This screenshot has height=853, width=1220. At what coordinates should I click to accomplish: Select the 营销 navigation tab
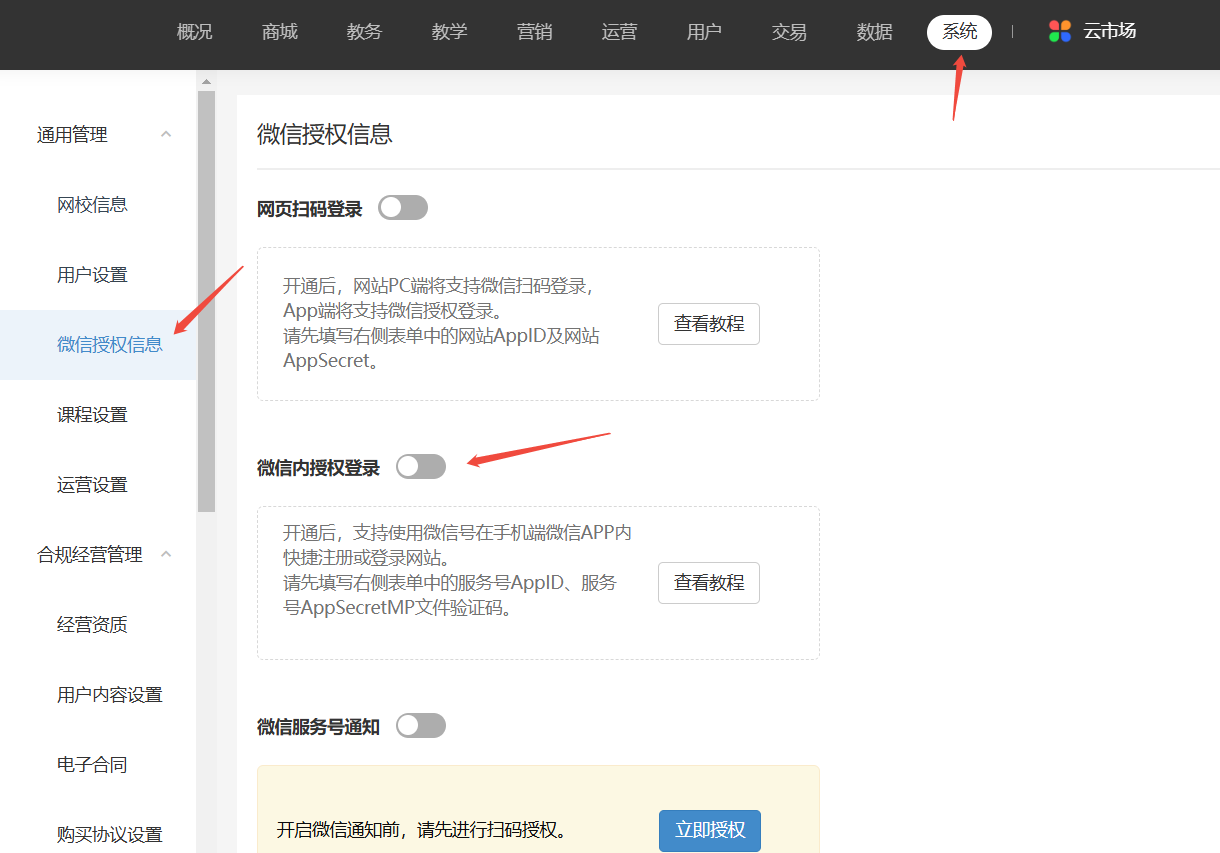pos(535,32)
